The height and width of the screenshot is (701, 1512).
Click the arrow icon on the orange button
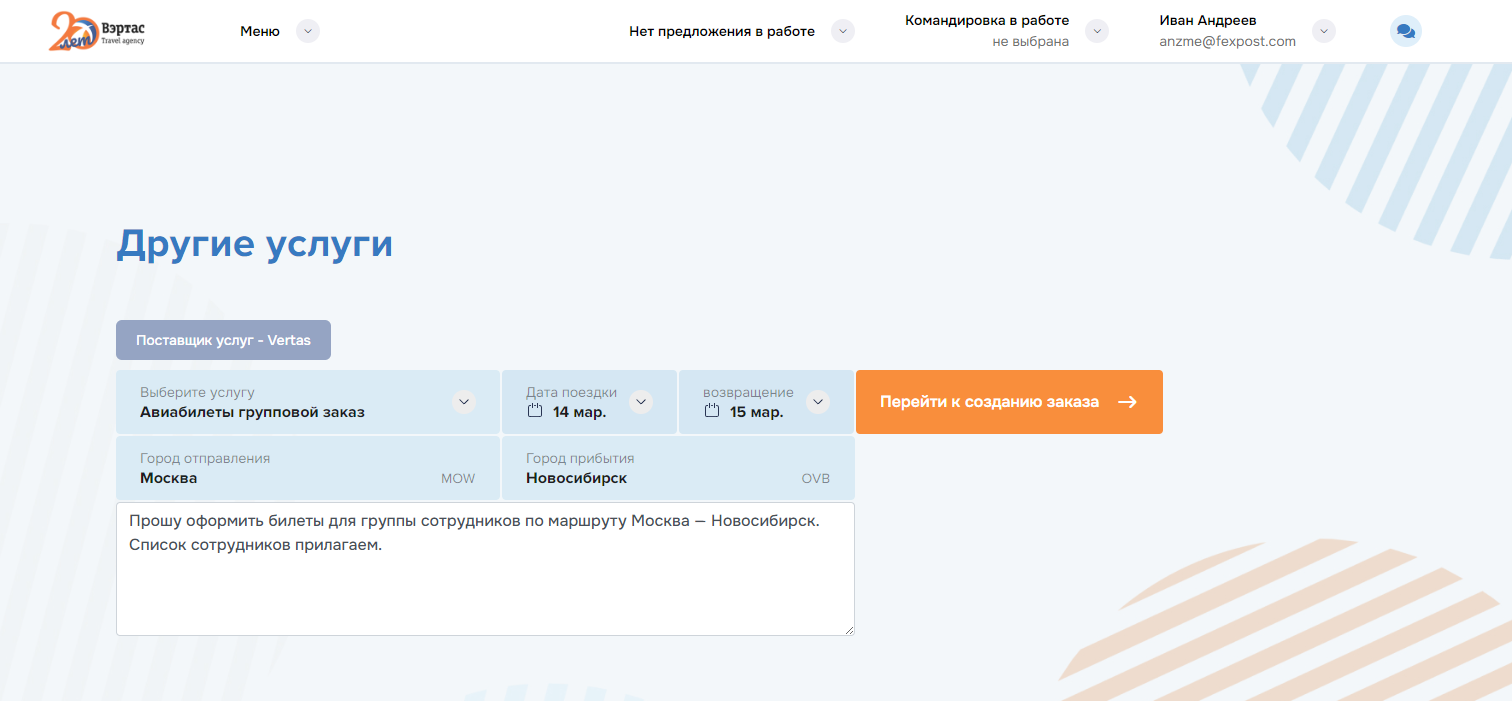pyautogui.click(x=1127, y=402)
